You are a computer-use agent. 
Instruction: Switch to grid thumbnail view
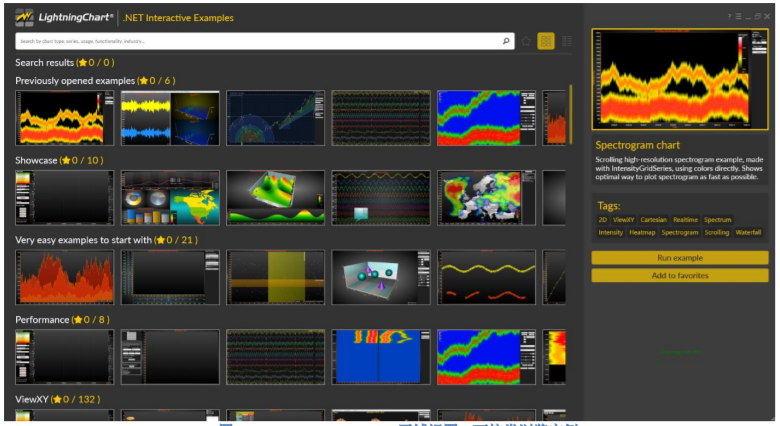point(546,41)
